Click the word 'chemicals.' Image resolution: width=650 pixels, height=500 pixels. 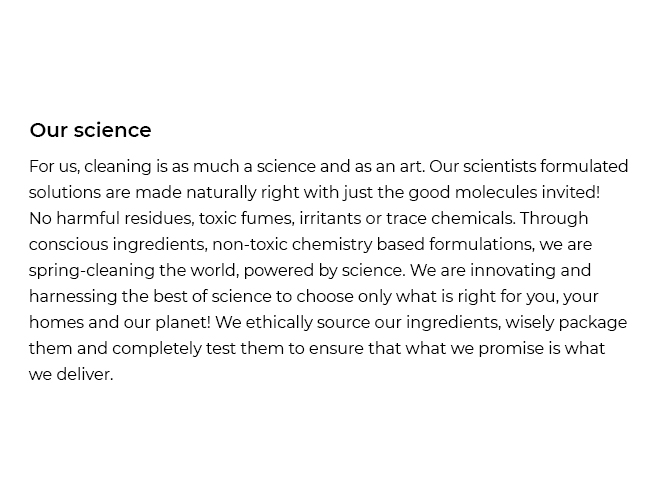pyautogui.click(x=473, y=218)
